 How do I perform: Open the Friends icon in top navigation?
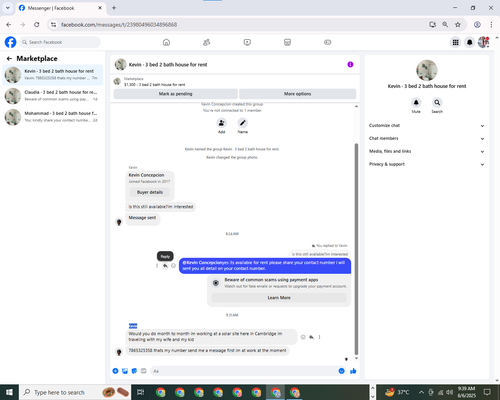tap(207, 42)
